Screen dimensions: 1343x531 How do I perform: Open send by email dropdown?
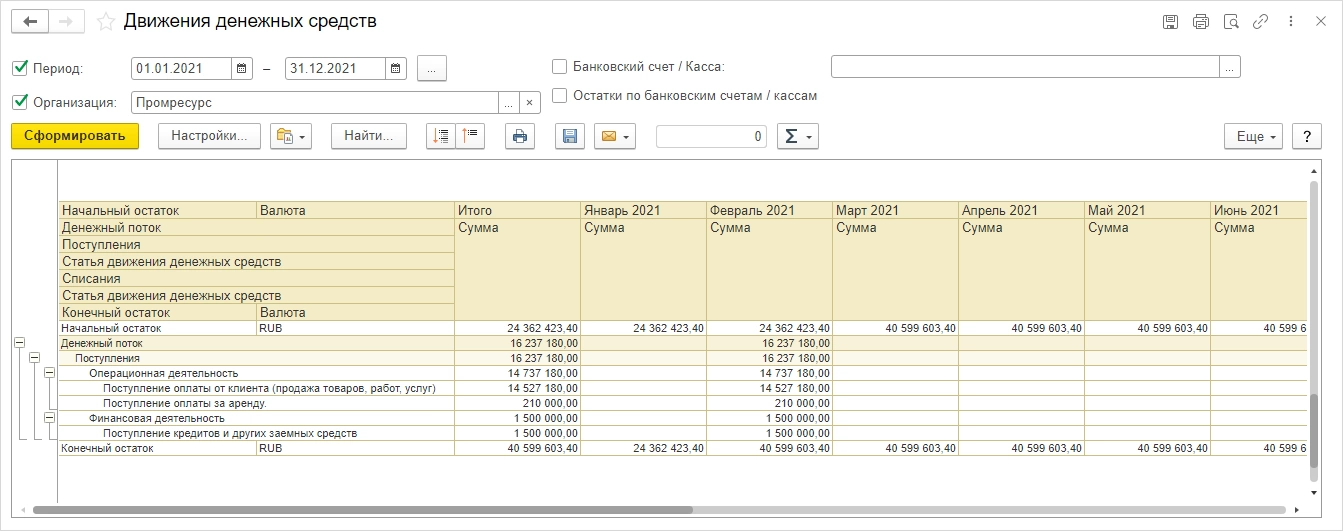[x=615, y=136]
